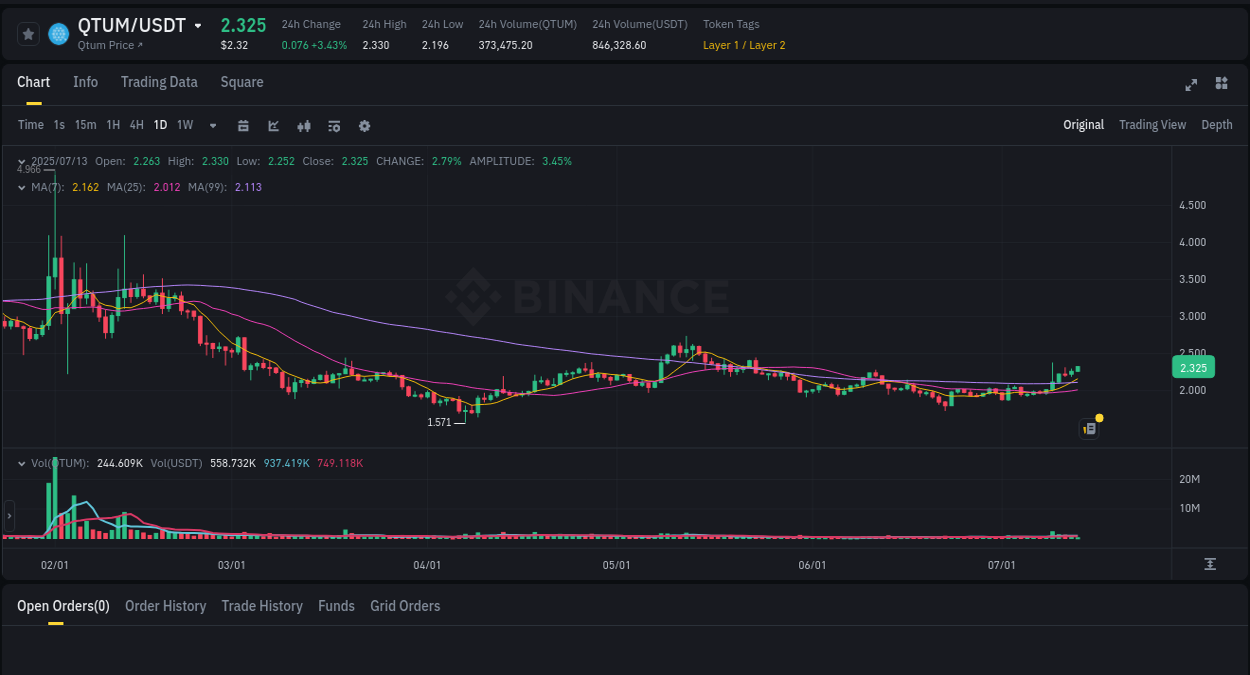Open the date range selector icon
The width and height of the screenshot is (1250, 675).
pyautogui.click(x=243, y=125)
